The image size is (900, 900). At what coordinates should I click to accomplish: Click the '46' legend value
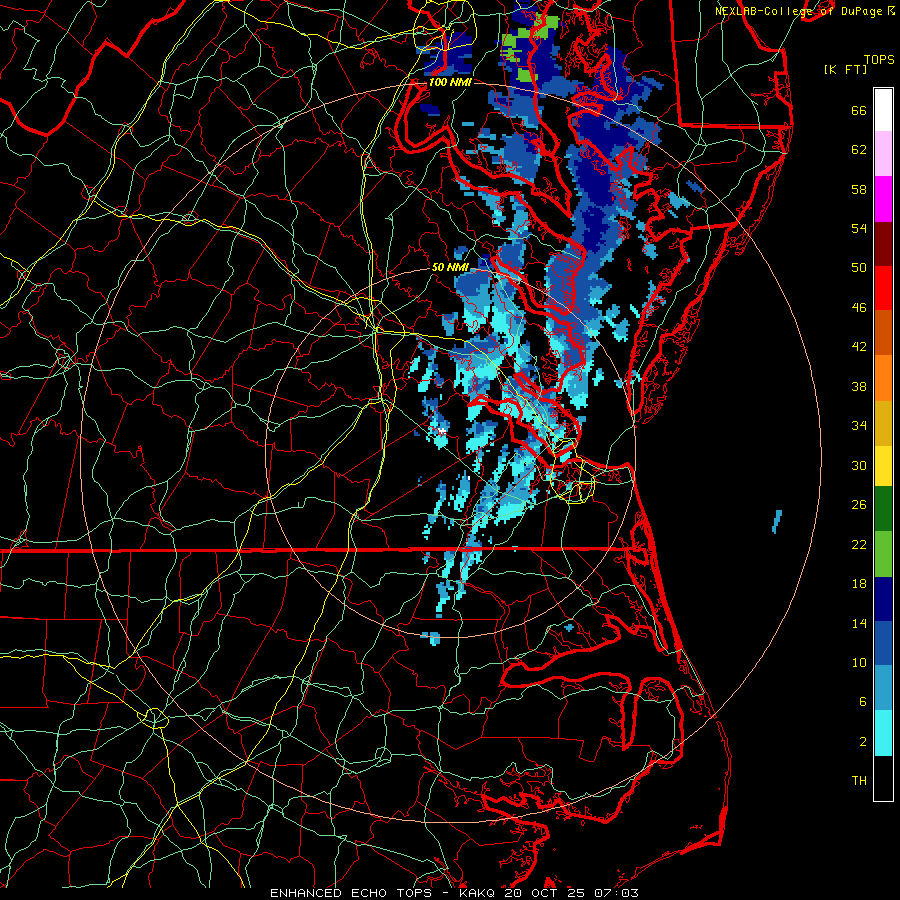coord(859,308)
